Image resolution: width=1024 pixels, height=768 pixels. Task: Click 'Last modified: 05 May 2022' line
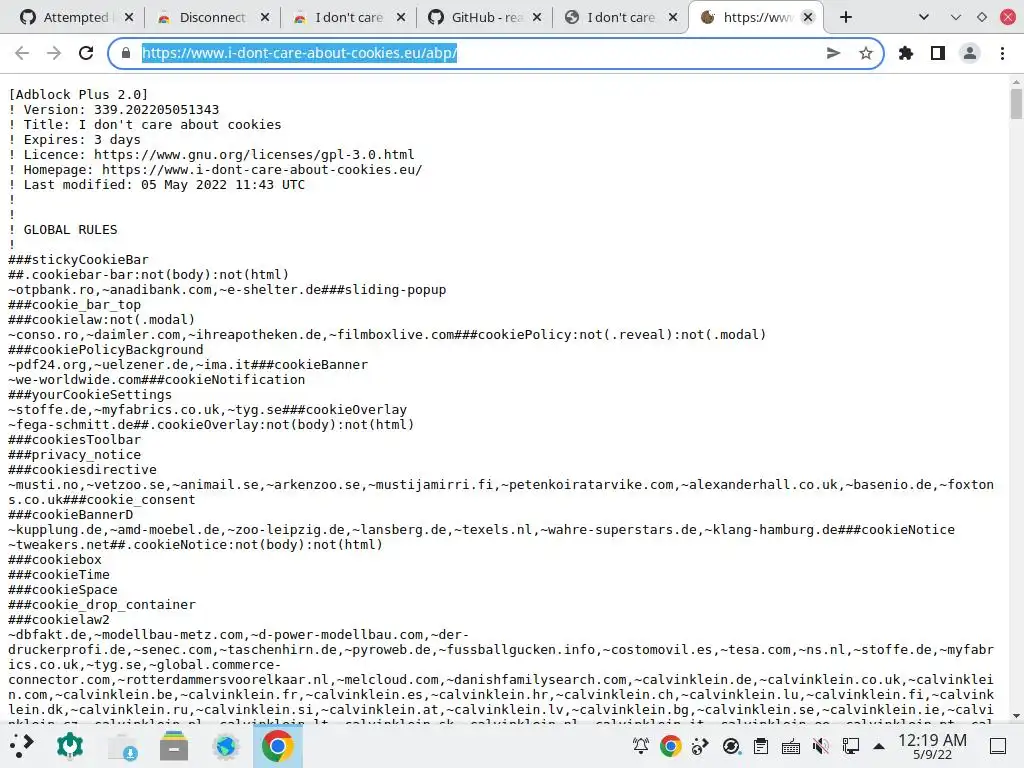point(157,185)
